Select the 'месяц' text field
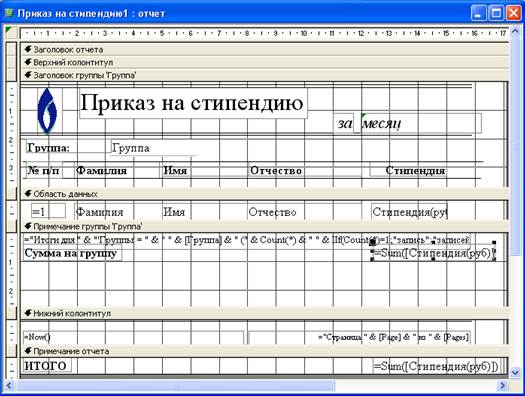This screenshot has height=396, width=525. pos(421,124)
